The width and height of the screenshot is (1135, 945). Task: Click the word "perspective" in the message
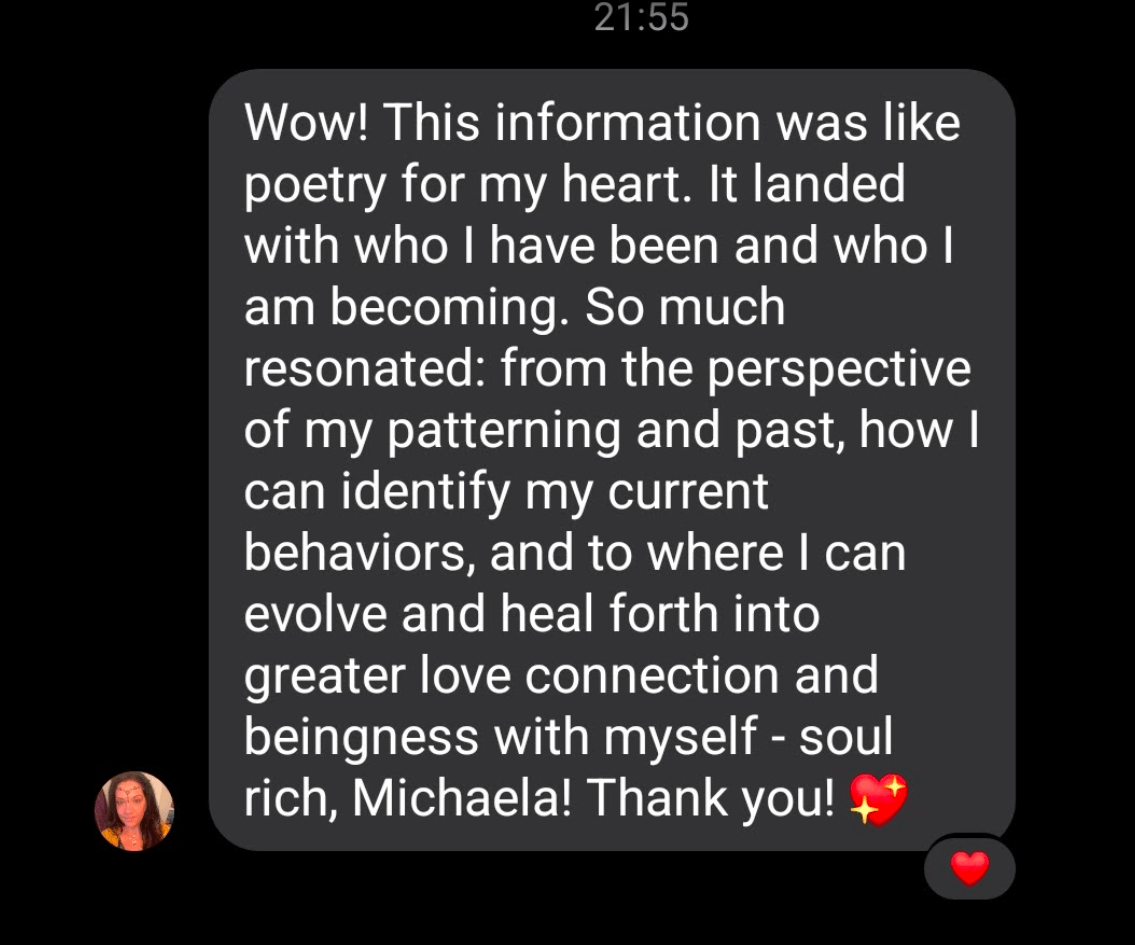tap(839, 370)
